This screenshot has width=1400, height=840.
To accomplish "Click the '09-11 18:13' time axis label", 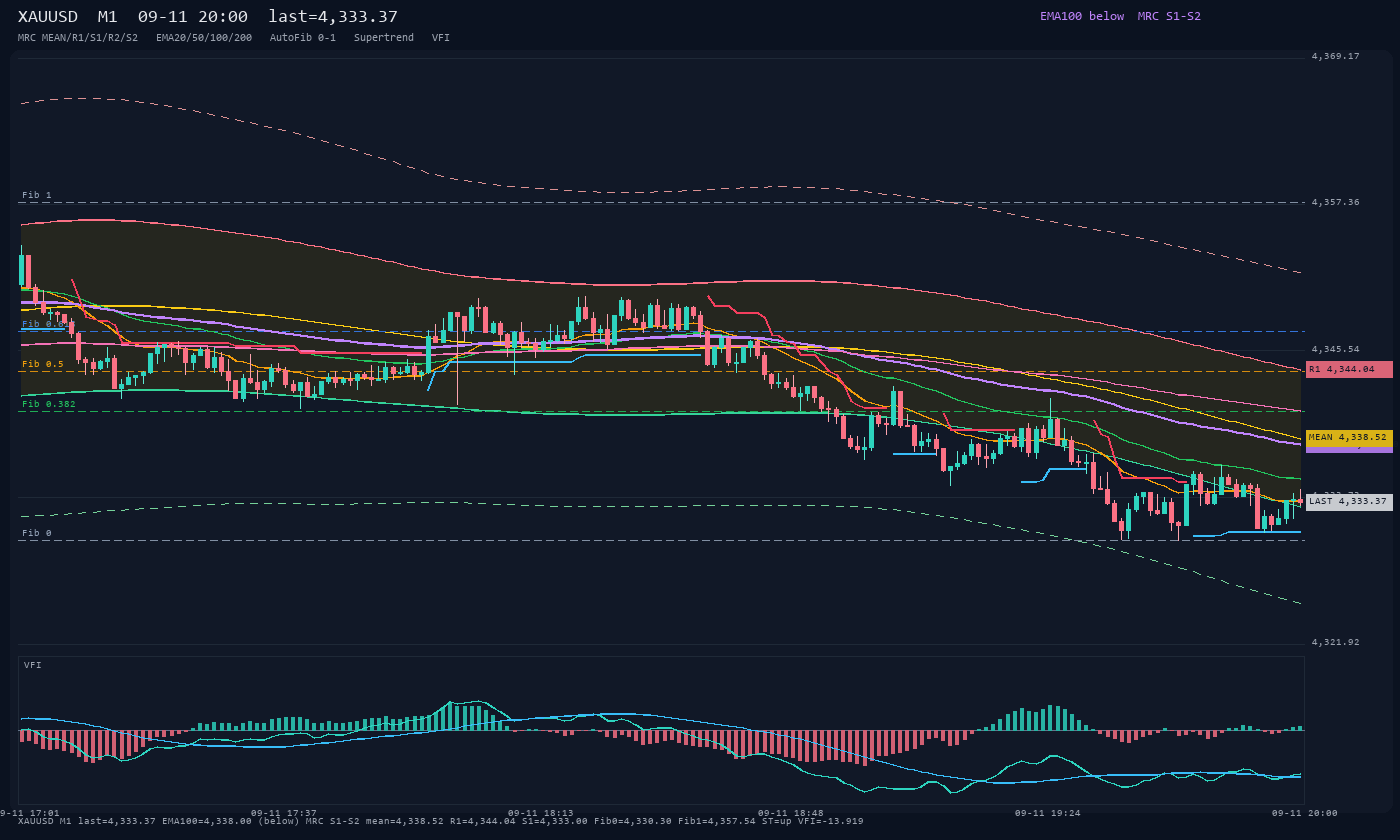I will pos(541,813).
